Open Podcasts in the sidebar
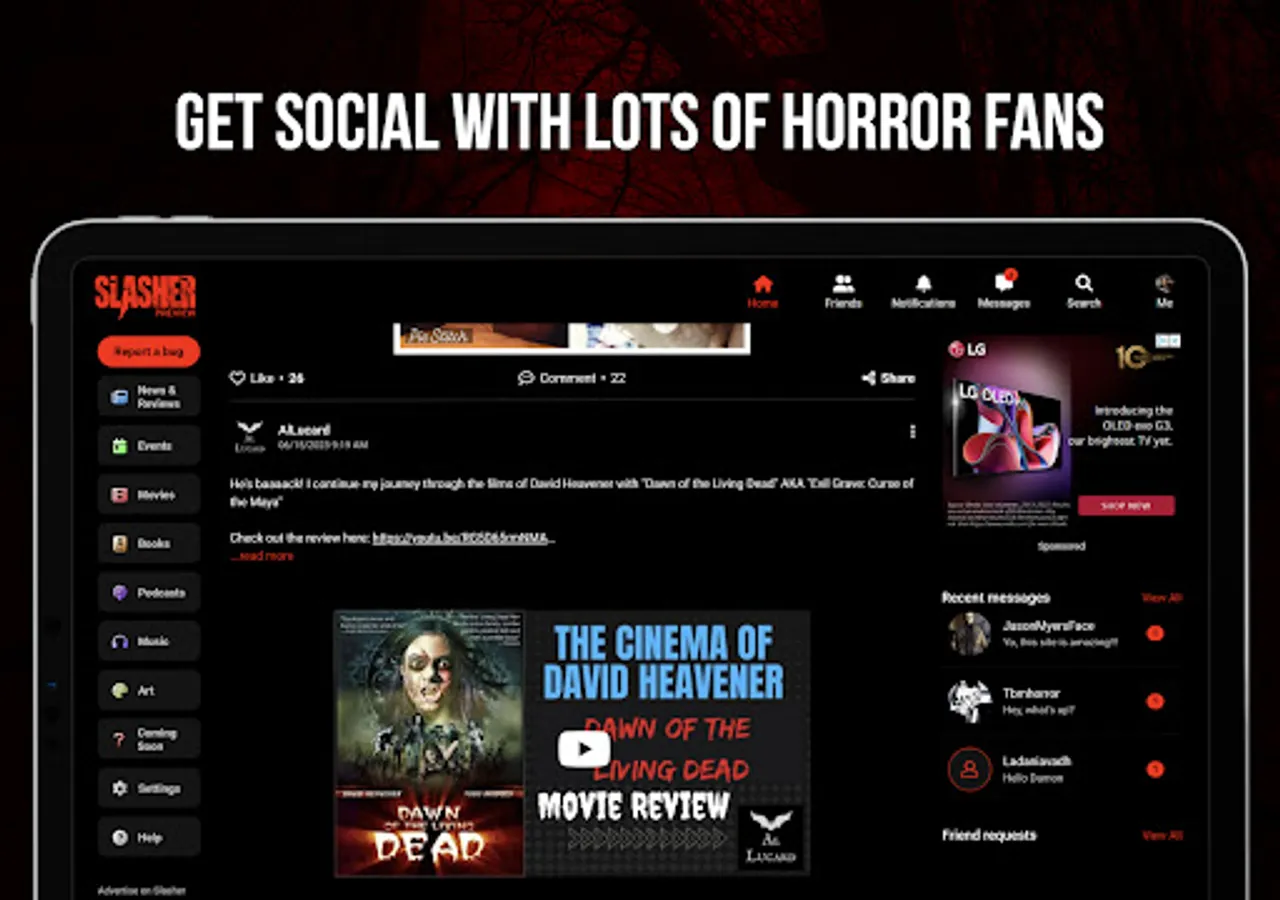This screenshot has width=1280, height=900. (149, 593)
